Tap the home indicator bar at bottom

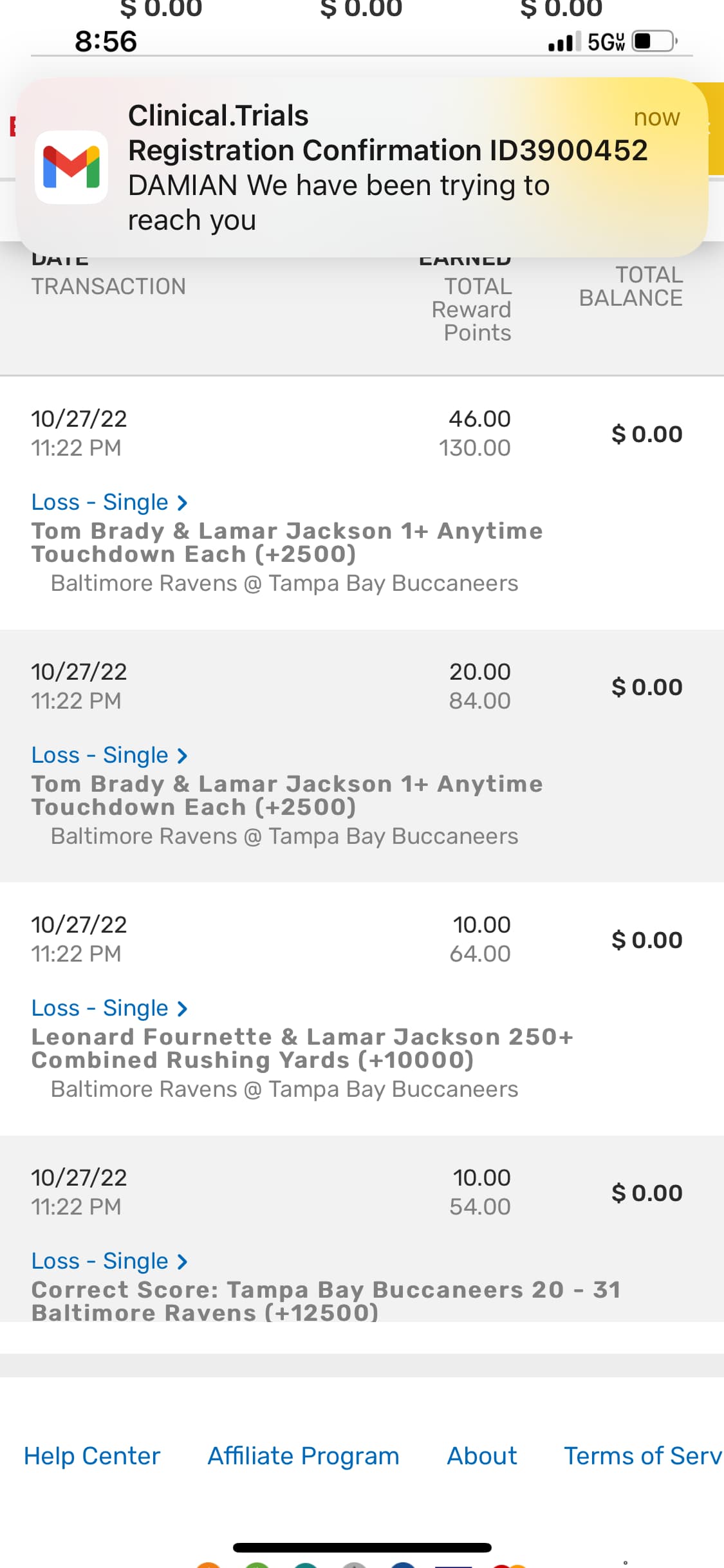pyautogui.click(x=362, y=1547)
